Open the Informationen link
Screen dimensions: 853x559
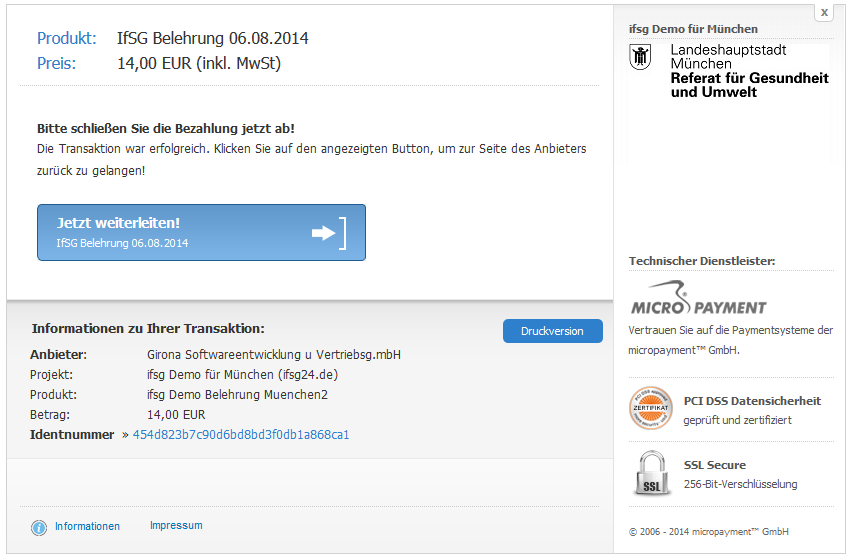(x=87, y=526)
